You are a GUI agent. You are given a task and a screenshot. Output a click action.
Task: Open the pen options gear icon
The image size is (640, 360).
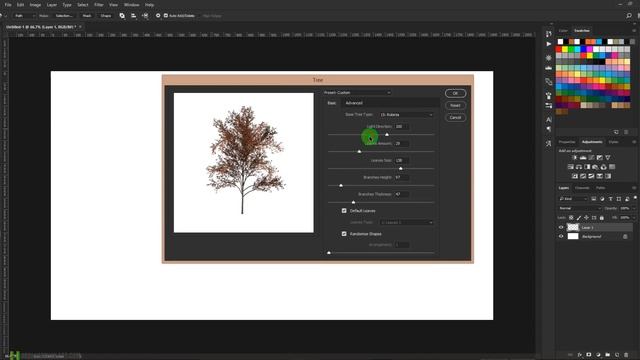[x=158, y=16]
